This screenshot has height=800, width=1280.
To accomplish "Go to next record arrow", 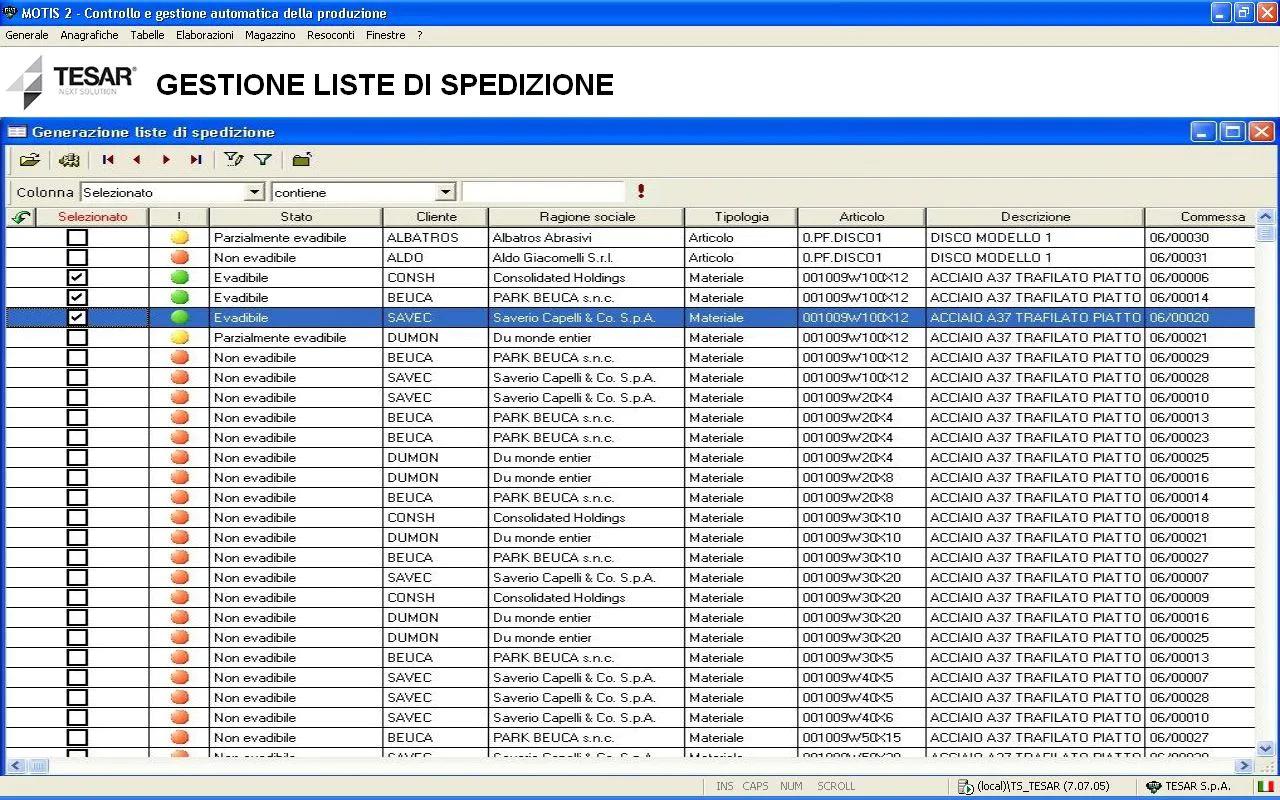I will [x=166, y=159].
